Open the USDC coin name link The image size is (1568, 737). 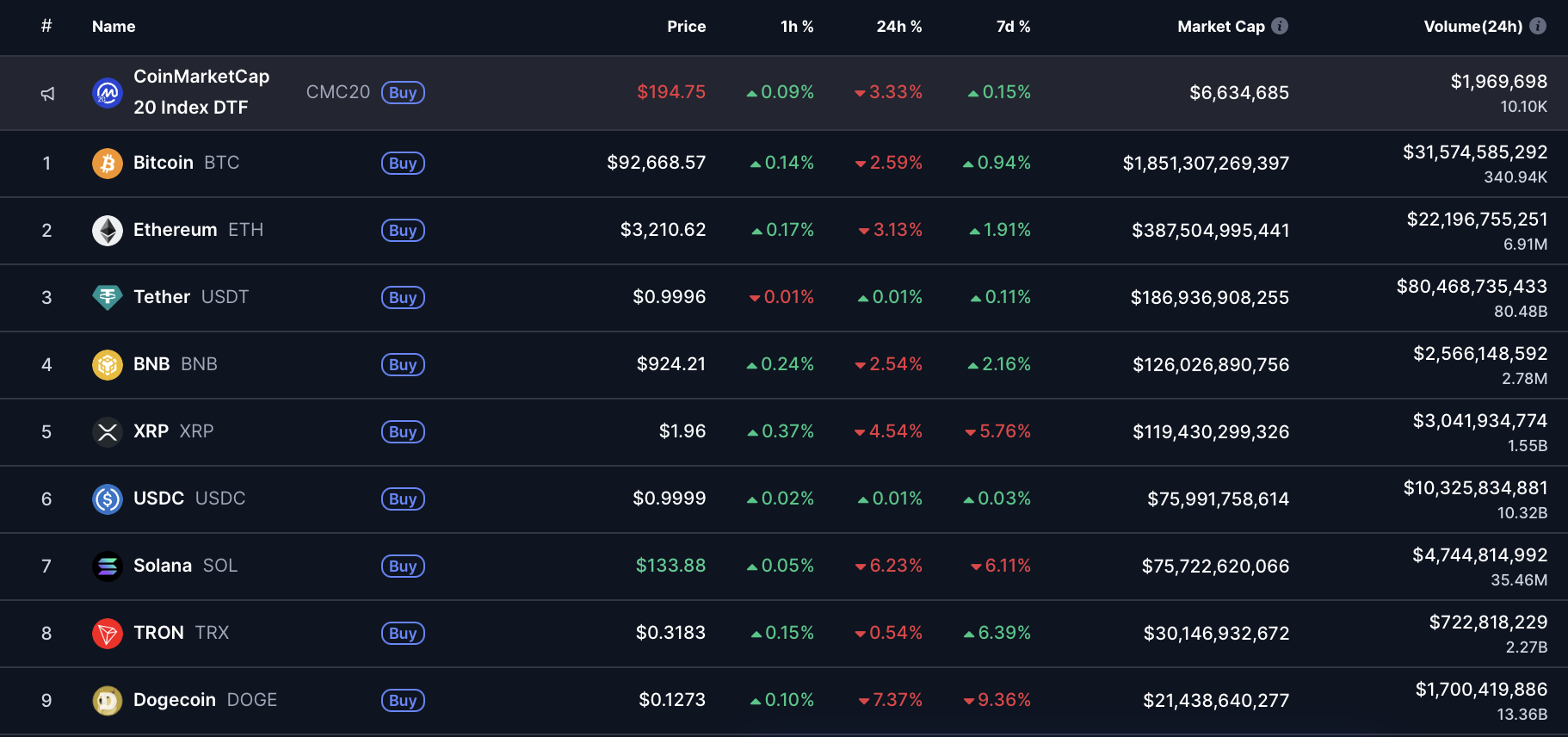point(159,499)
